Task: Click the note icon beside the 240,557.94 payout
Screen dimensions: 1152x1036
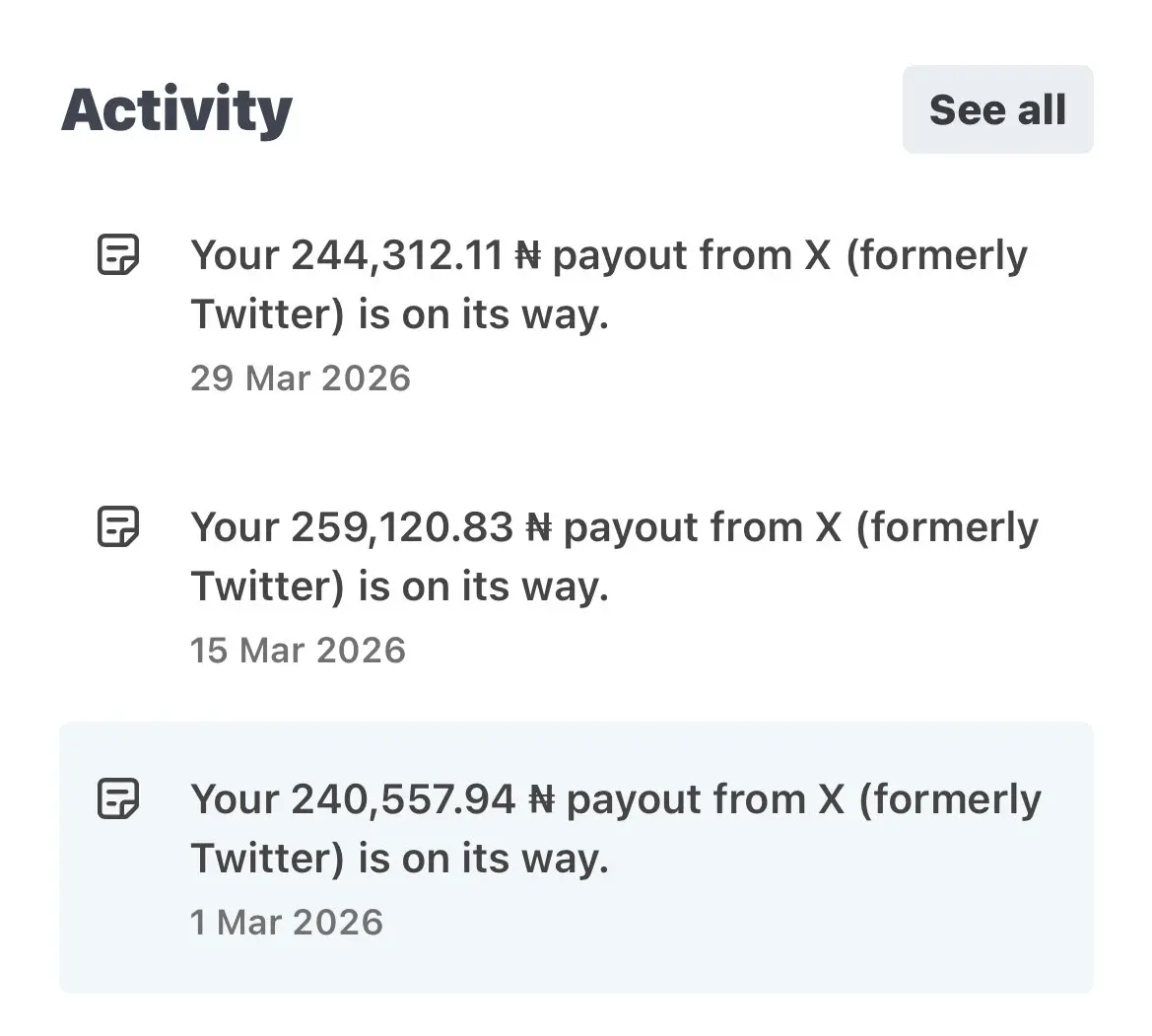Action: pos(118,798)
